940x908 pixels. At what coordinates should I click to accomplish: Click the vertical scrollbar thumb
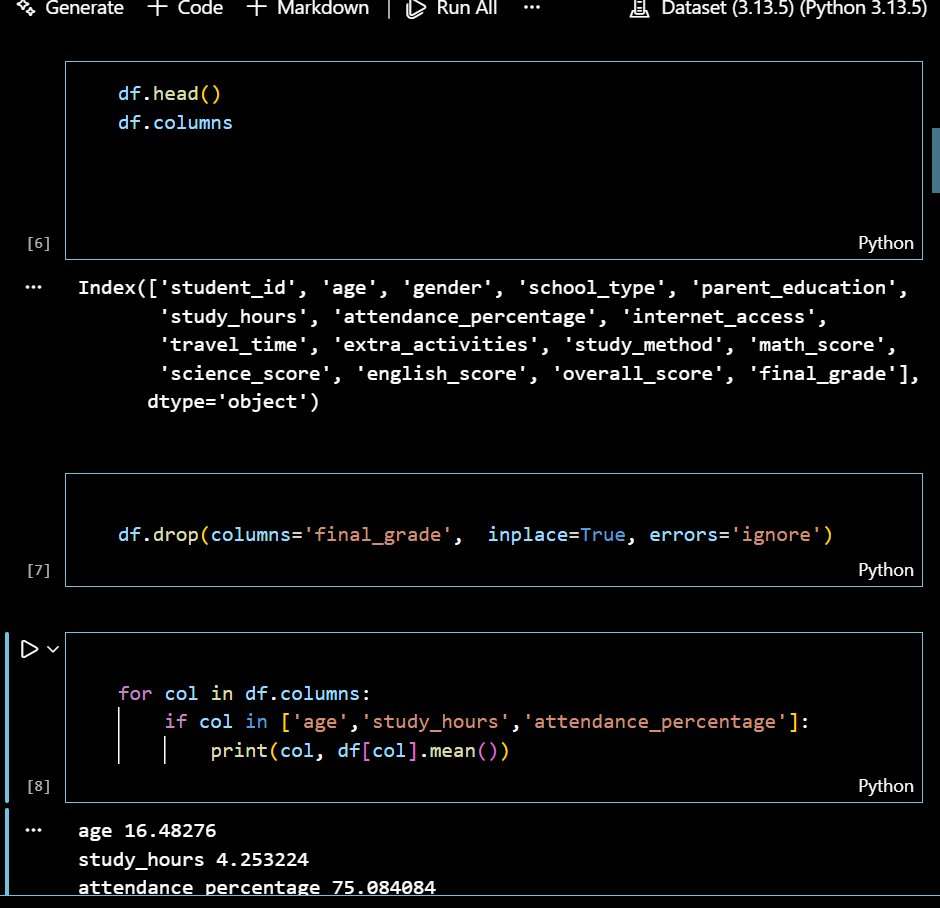(x=935, y=160)
